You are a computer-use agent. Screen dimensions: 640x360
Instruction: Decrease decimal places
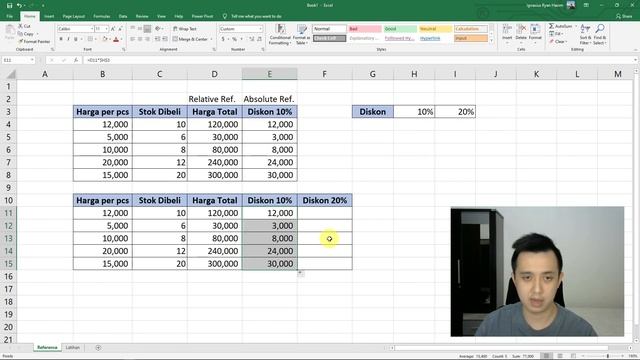coord(259,39)
